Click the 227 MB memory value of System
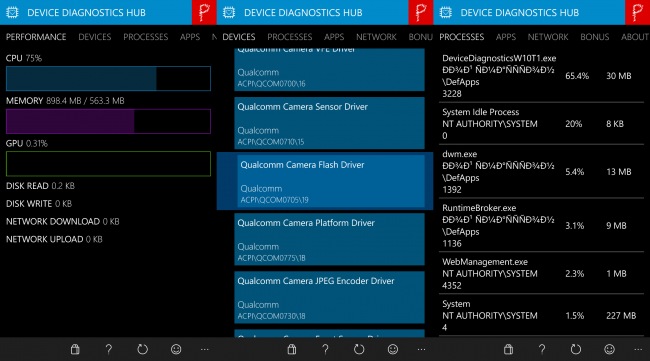 [x=621, y=316]
